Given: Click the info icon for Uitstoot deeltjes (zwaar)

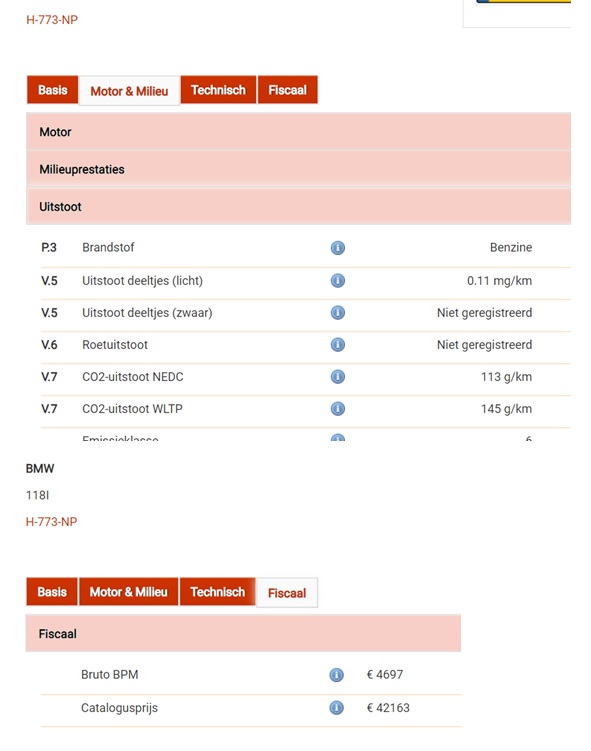Looking at the screenshot, I should [x=338, y=312].
